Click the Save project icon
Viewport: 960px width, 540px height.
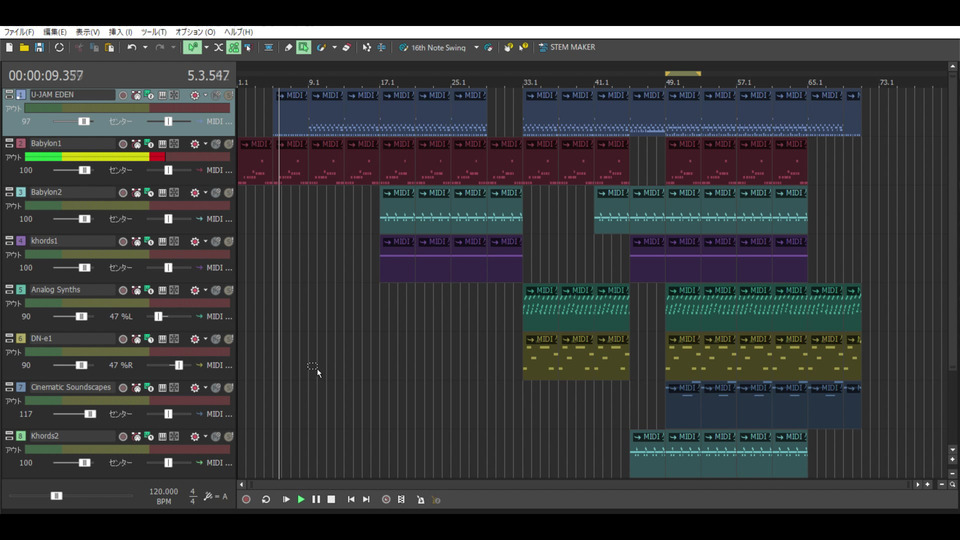point(39,47)
